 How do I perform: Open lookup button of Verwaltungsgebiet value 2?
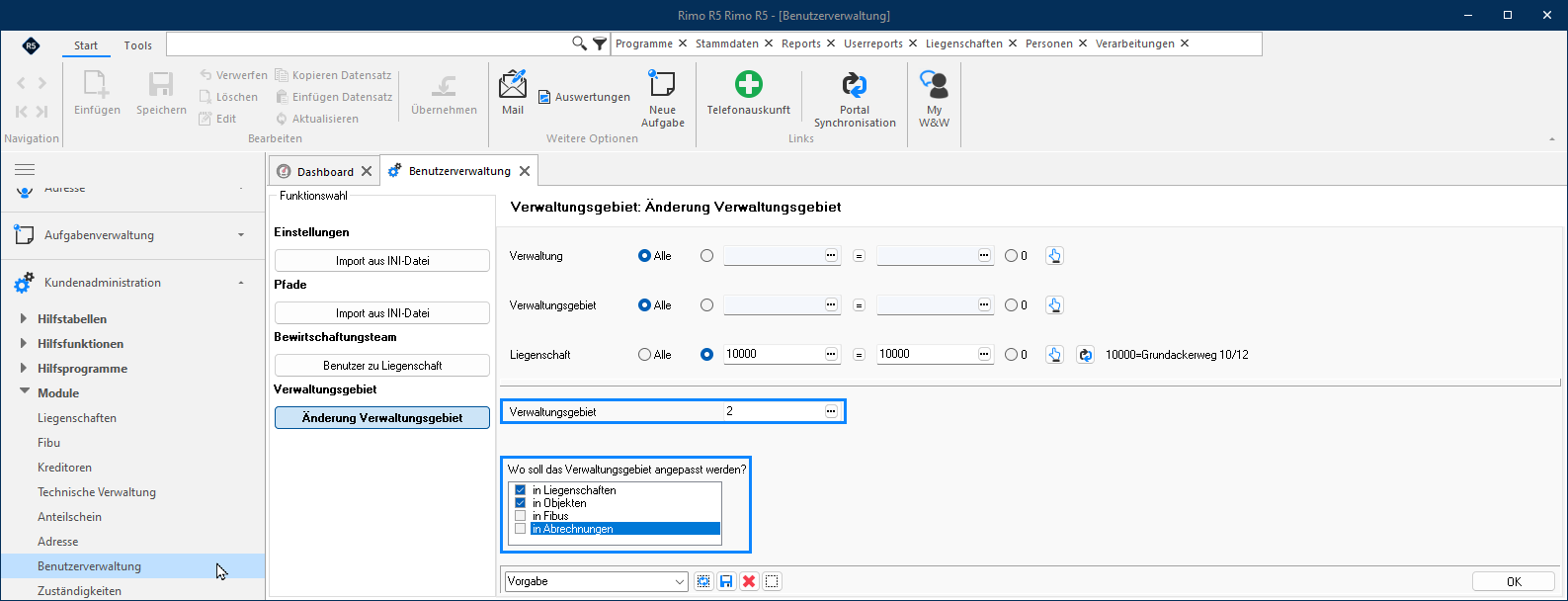pos(831,411)
